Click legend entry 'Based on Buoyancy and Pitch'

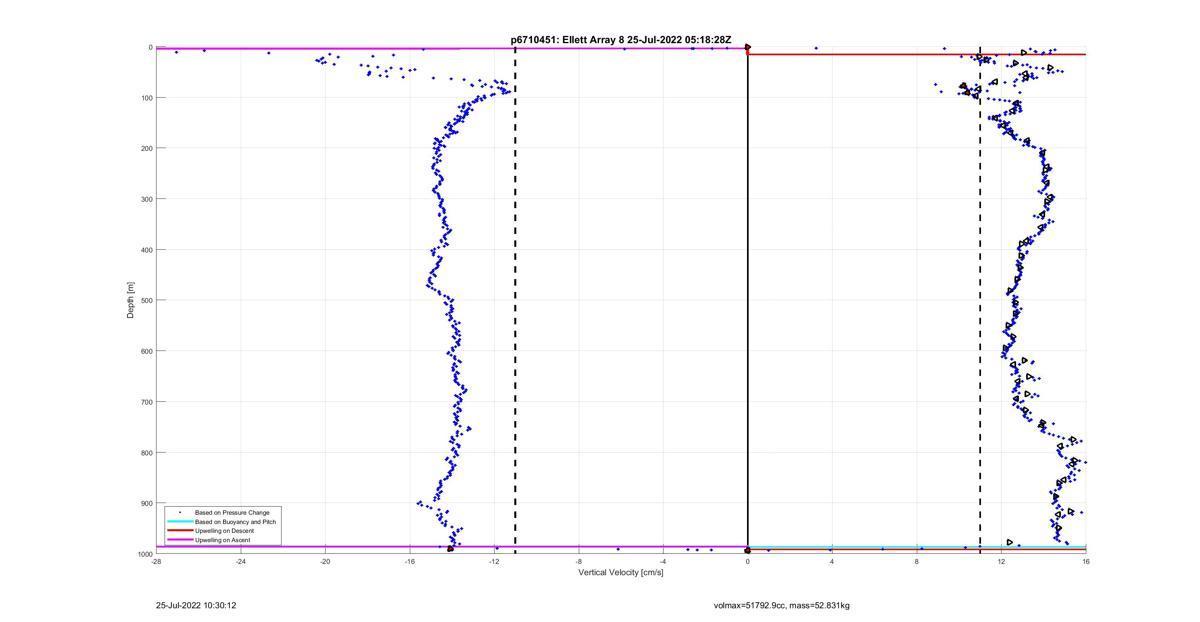click(x=236, y=522)
